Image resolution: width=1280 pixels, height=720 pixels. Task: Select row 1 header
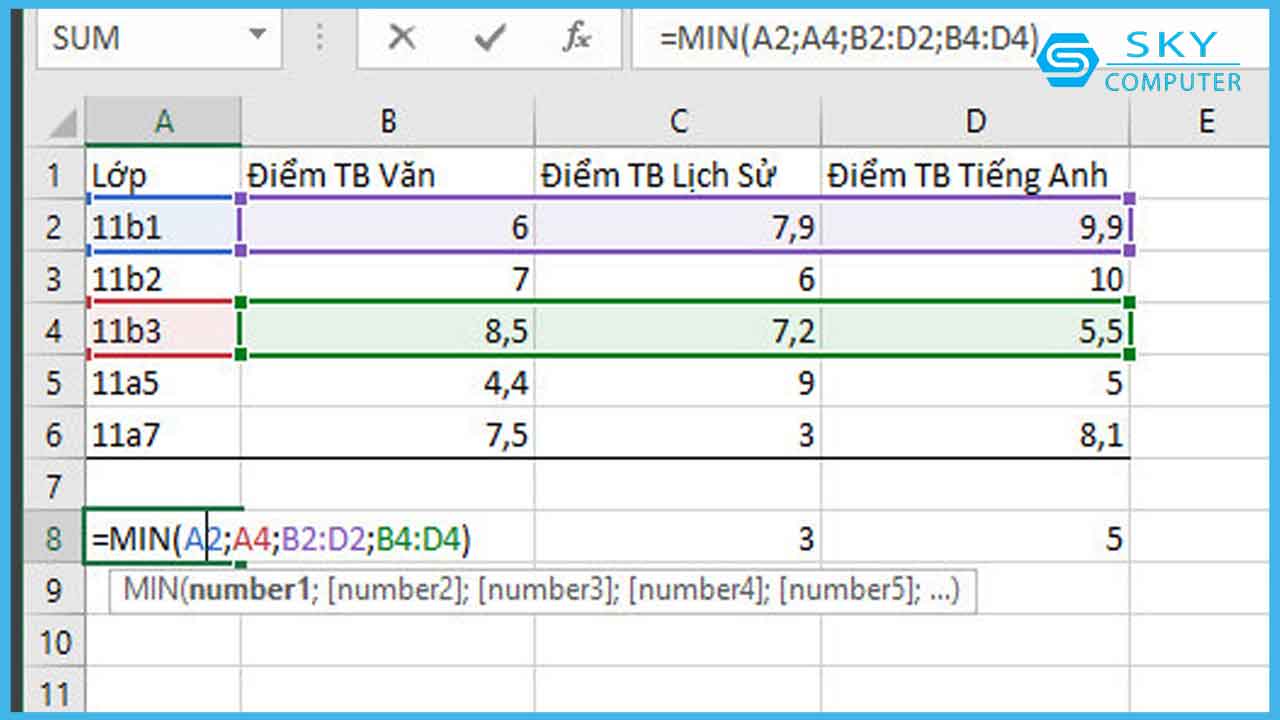(53, 176)
